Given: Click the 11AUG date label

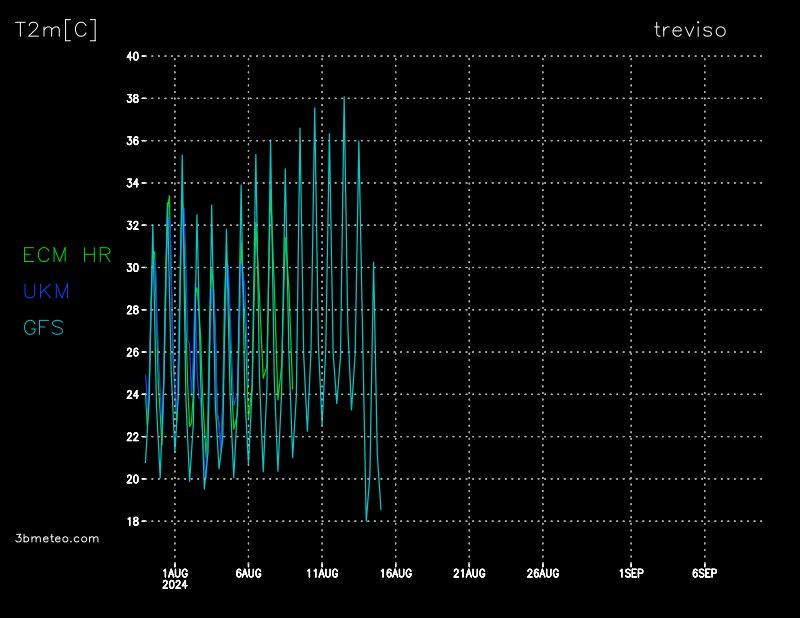Looking at the screenshot, I should [322, 573].
